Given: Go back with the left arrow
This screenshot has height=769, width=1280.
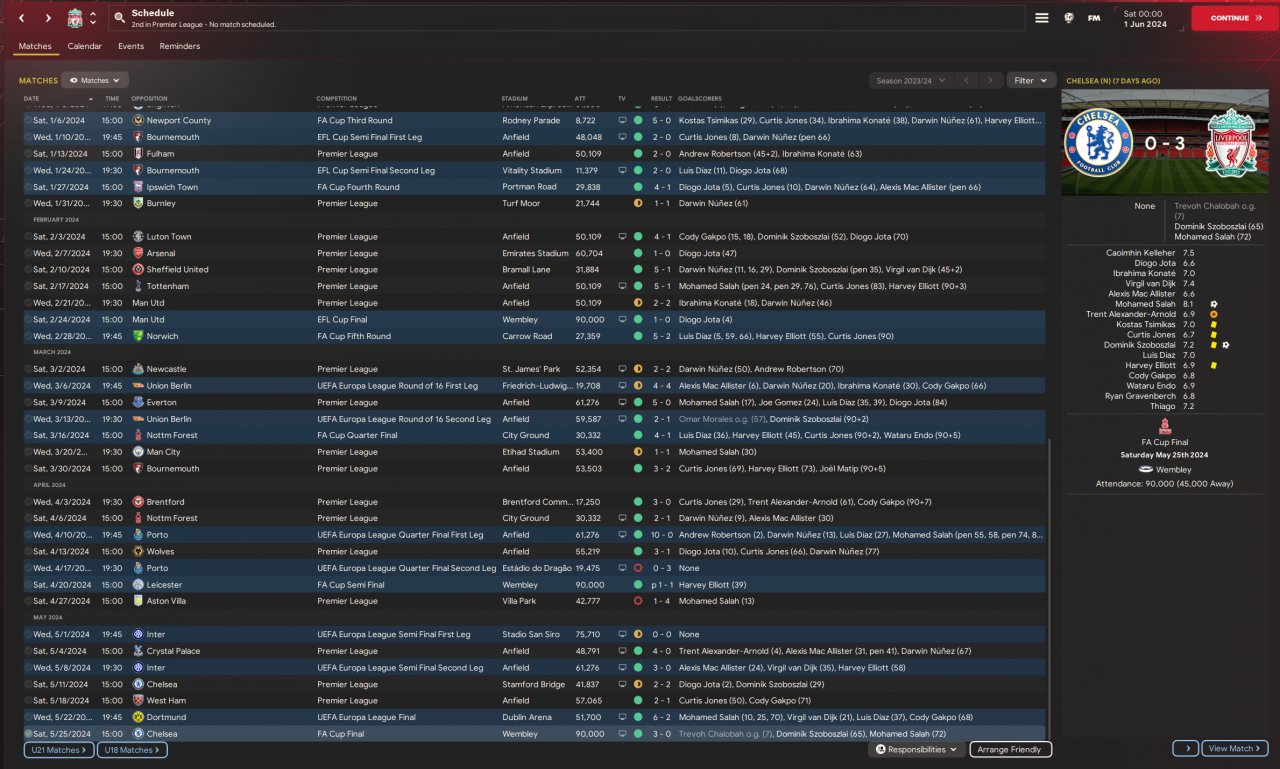Looking at the screenshot, I should [x=21, y=18].
